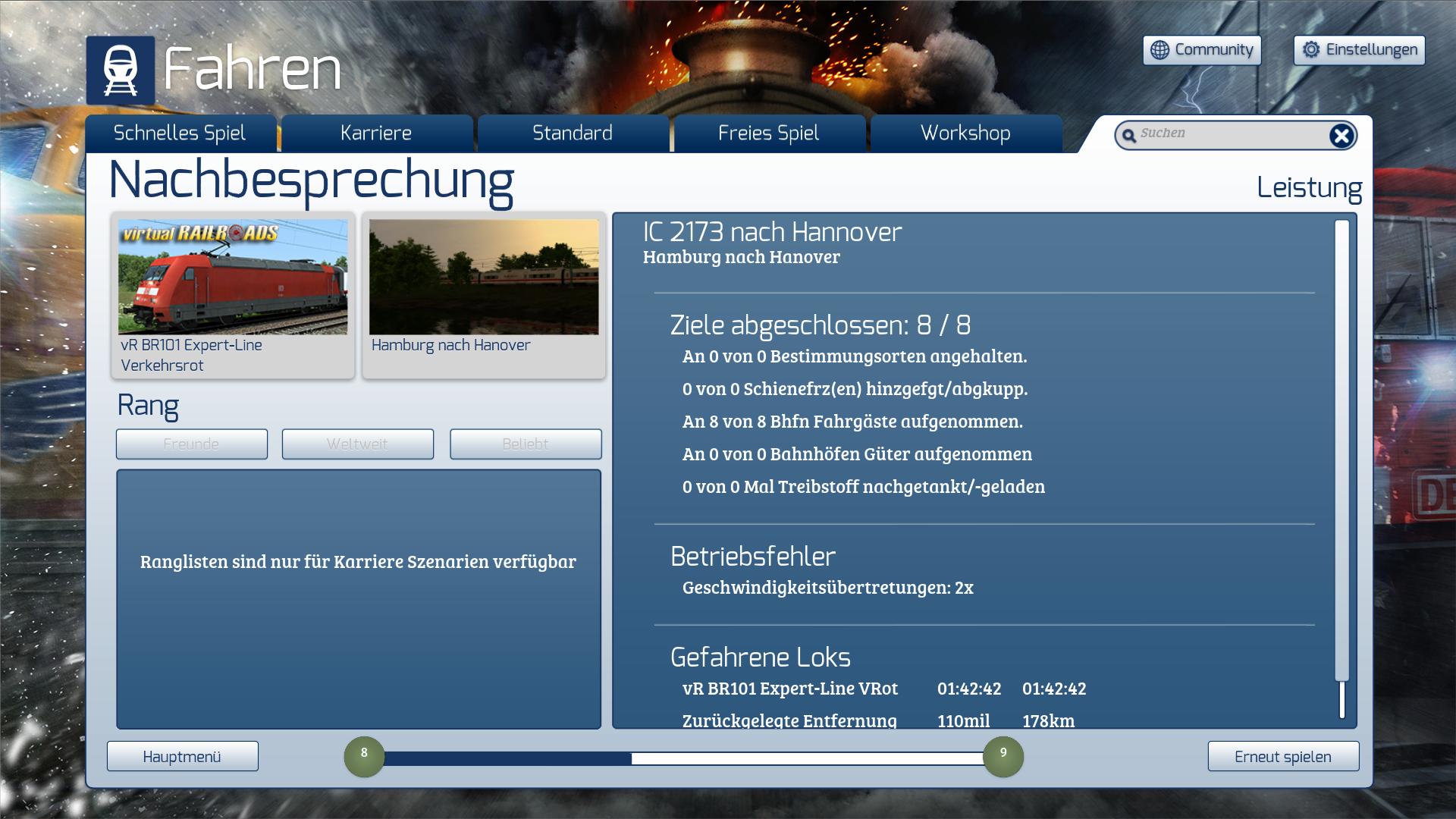Screen dimensions: 1456x819
Task: Select the Standard tab
Action: (573, 133)
